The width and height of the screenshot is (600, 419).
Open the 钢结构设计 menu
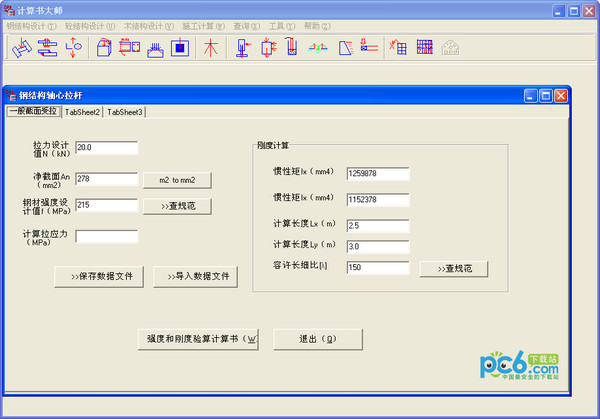point(31,26)
